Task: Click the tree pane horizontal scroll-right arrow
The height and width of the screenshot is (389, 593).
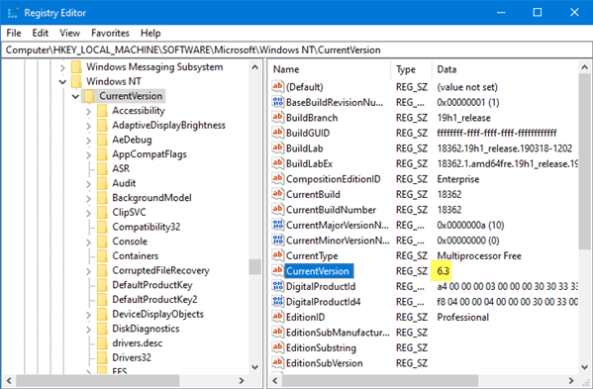Action: coord(242,380)
